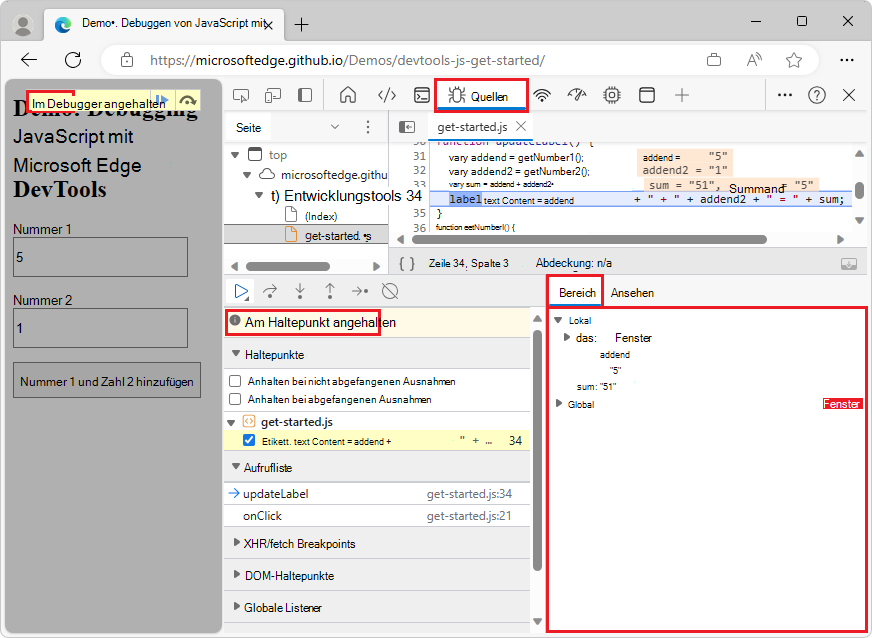Collapse the microsoftedge.github domain node

(x=247, y=175)
